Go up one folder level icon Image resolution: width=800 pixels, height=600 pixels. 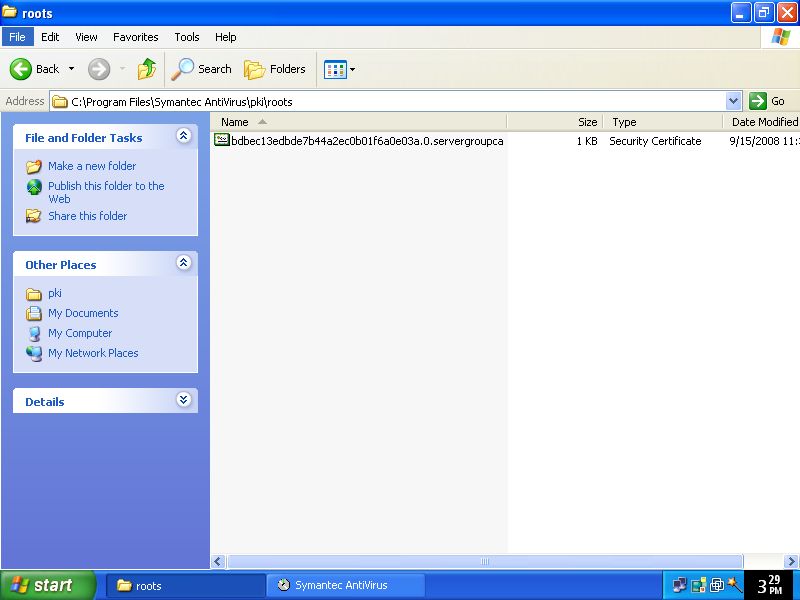click(147, 69)
